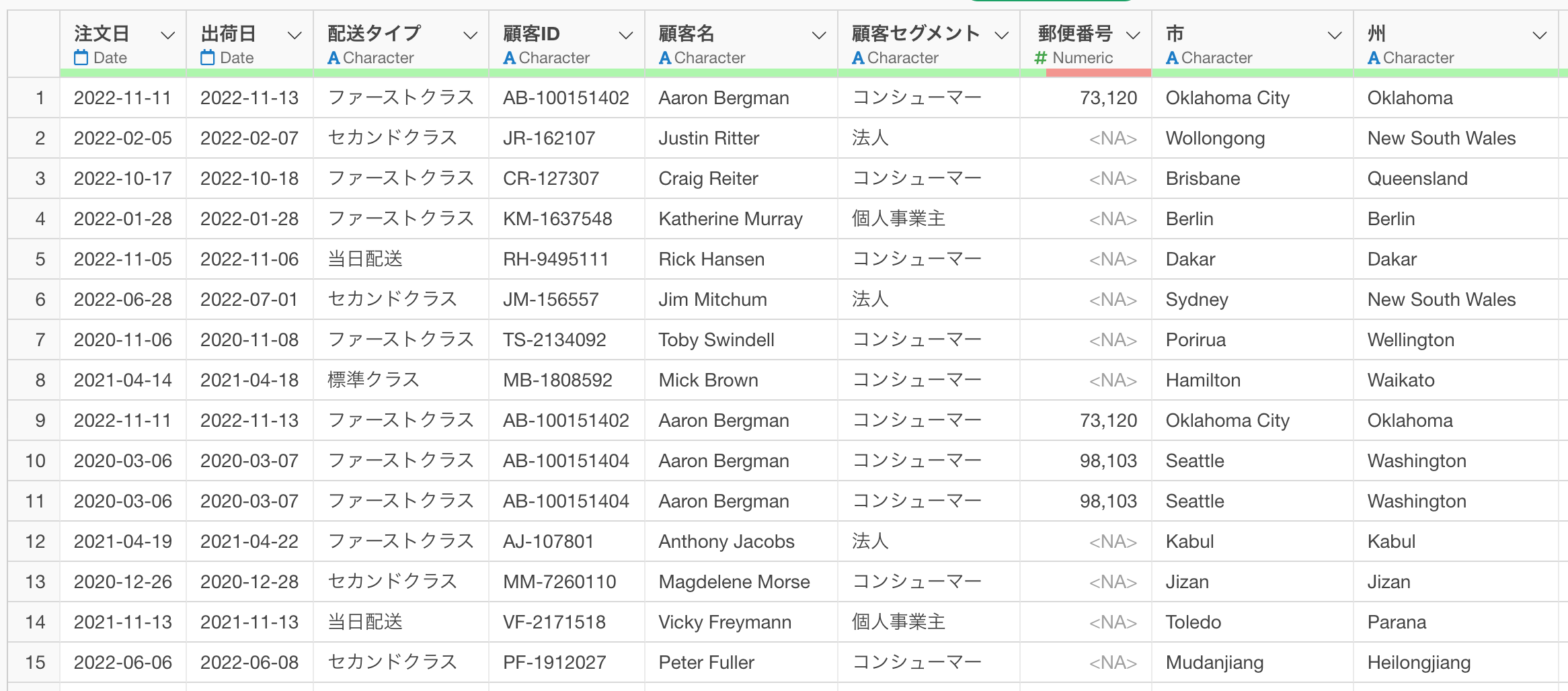Click the calendar type icon under 出荷日
The image size is (1568, 691).
click(207, 58)
